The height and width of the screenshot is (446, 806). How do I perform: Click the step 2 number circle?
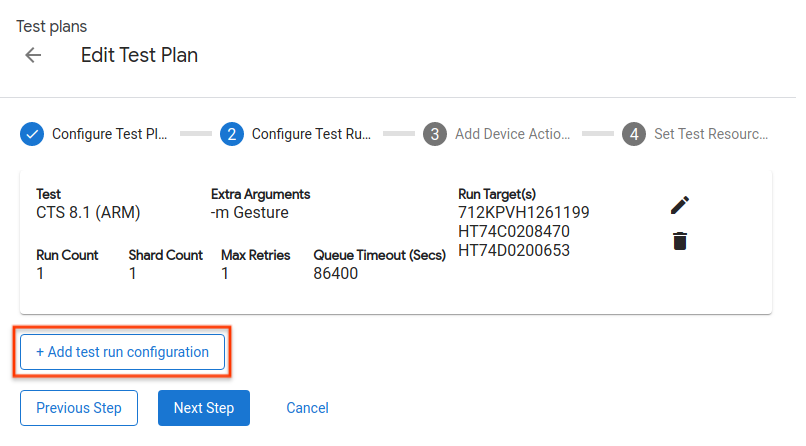[232, 134]
